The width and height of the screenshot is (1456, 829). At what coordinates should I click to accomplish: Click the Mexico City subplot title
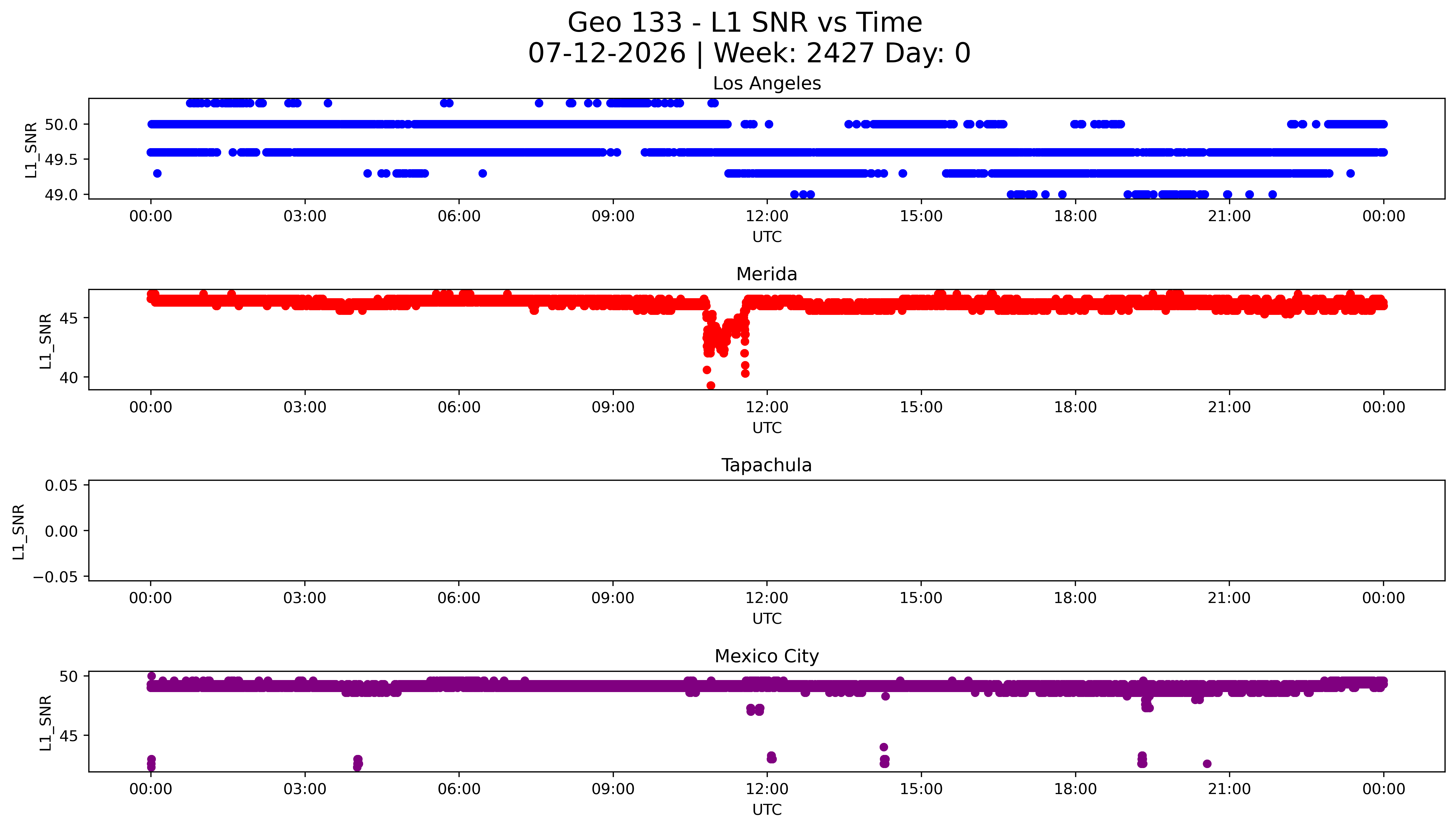tap(766, 656)
